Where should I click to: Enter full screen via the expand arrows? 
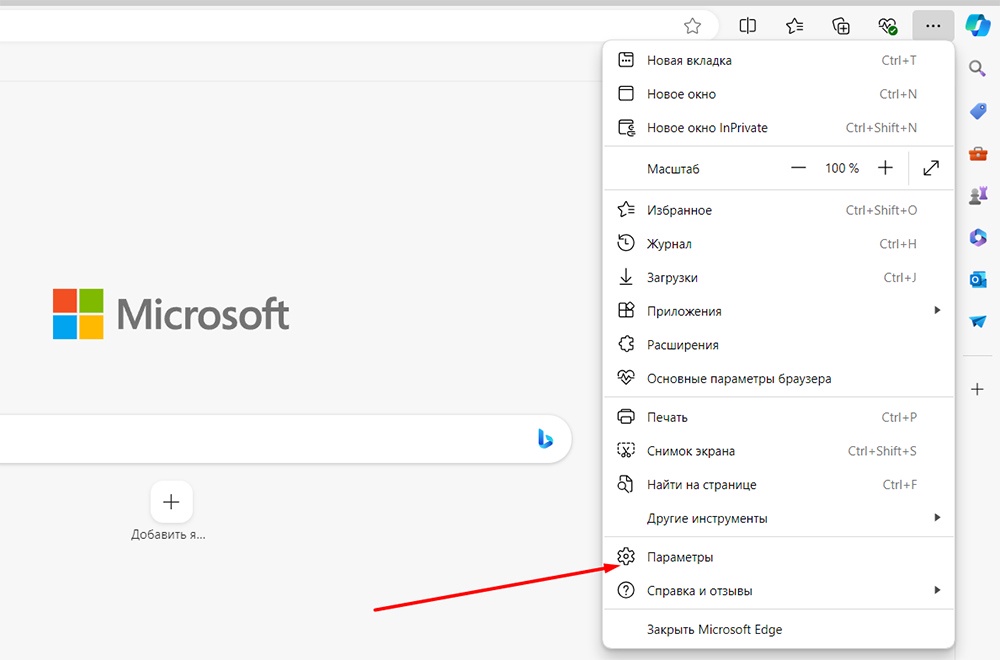click(x=931, y=168)
